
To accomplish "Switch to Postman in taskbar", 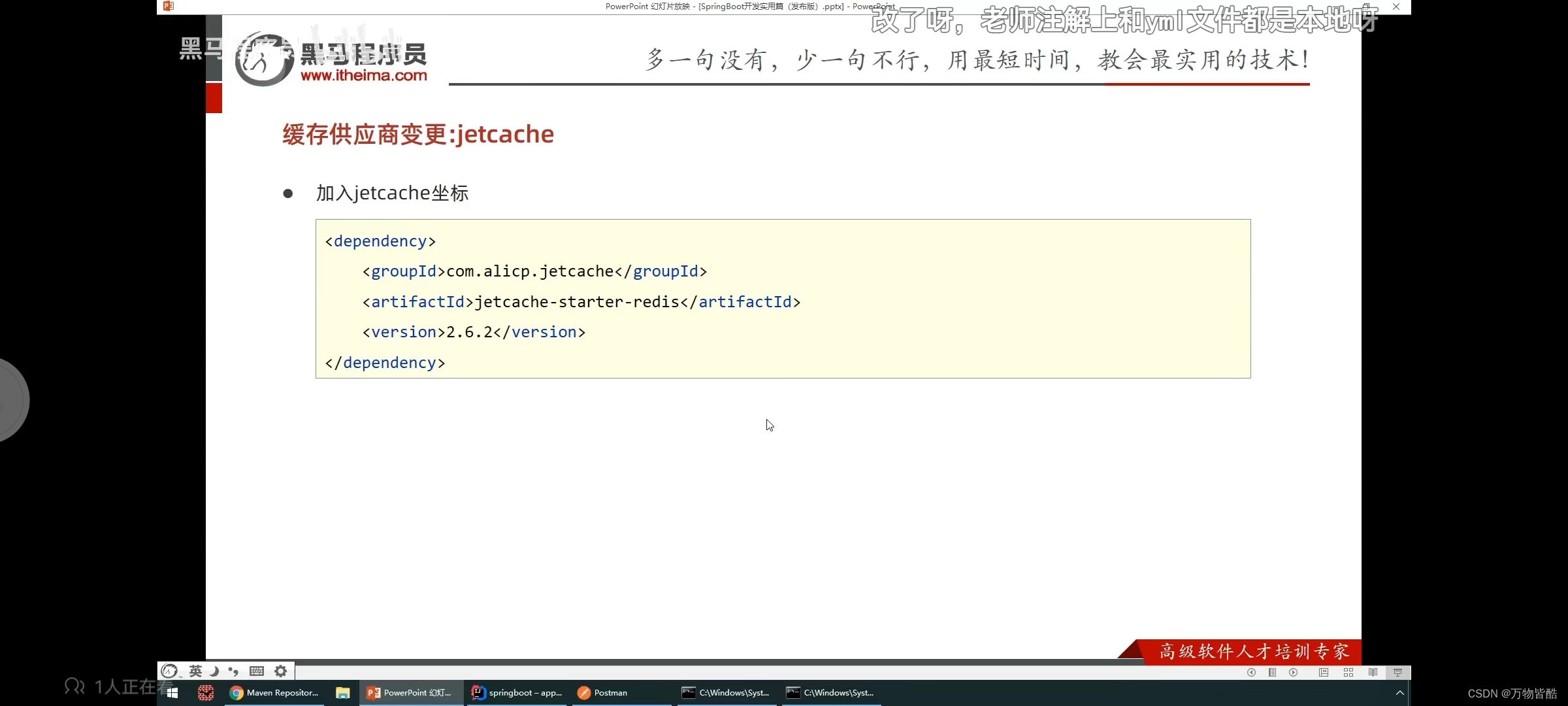I will (x=621, y=693).
